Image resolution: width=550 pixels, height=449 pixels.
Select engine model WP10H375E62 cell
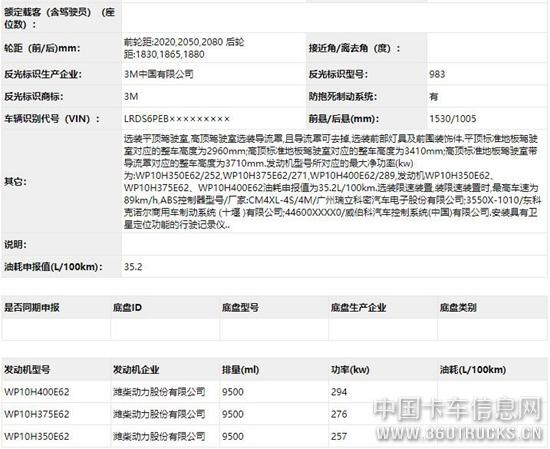tap(36, 414)
